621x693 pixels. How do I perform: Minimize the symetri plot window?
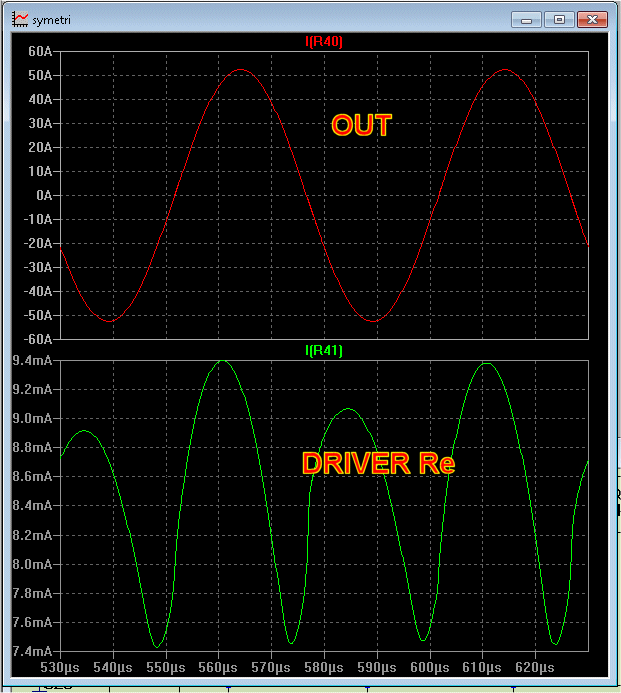(526, 20)
